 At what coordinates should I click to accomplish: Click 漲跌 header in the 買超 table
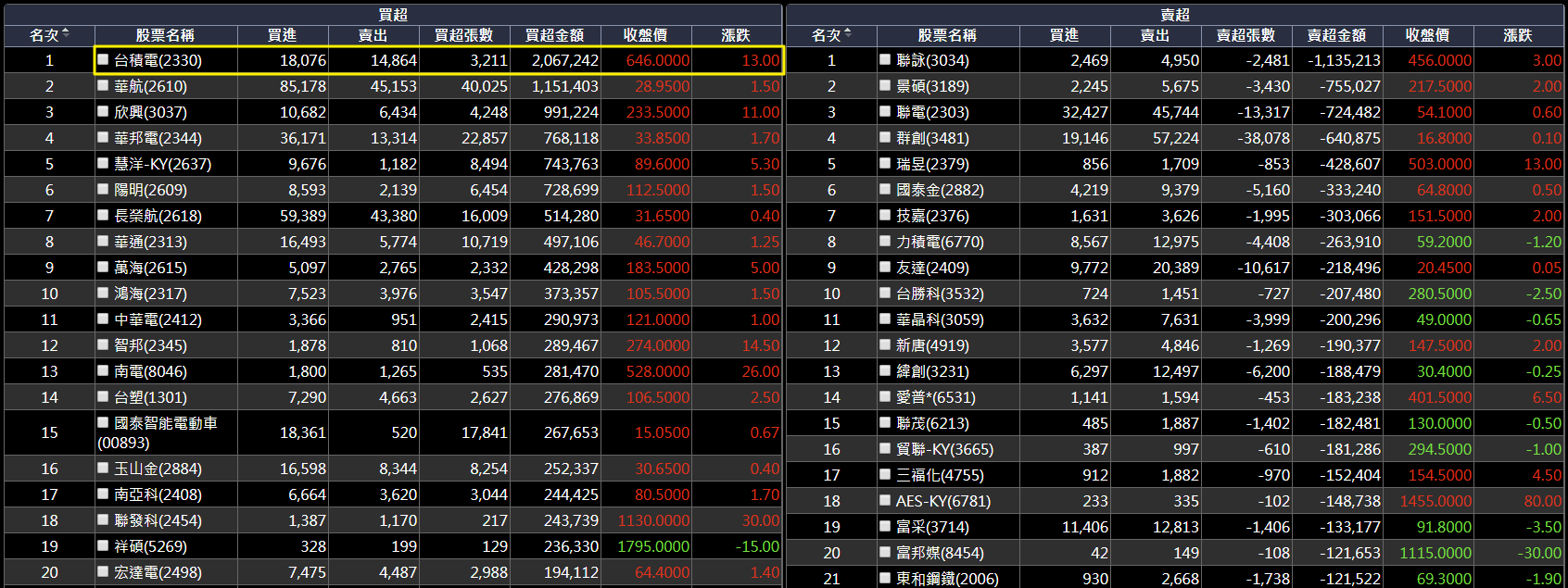tap(736, 35)
